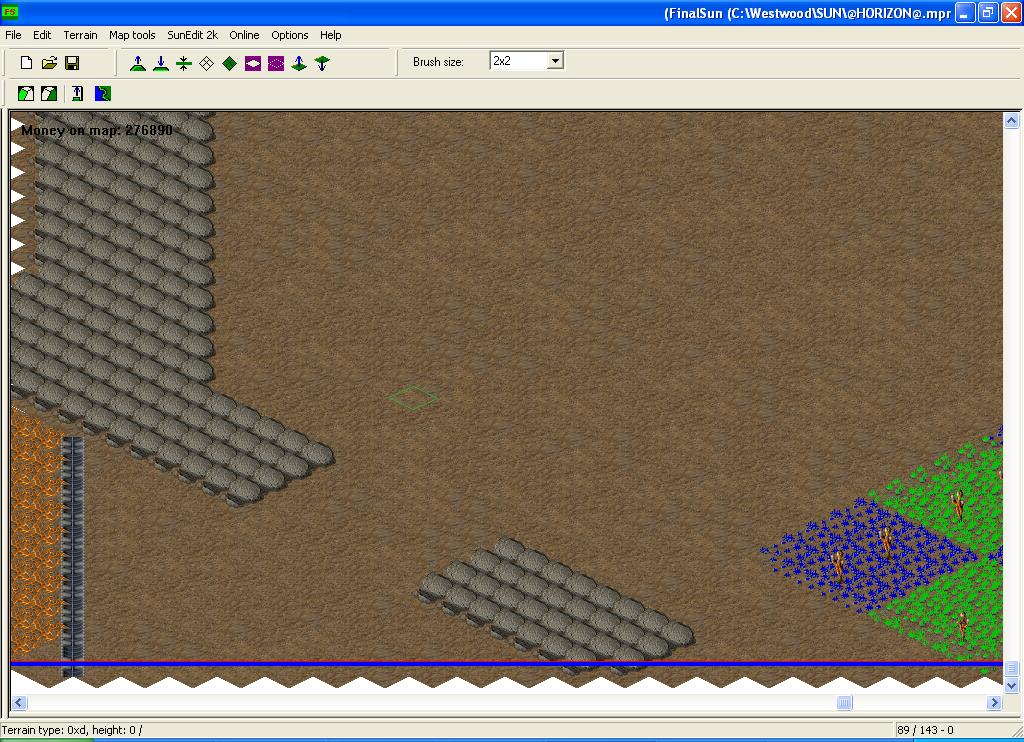1024x742 pixels.
Task: Expand the Brush size dropdown arrow
Action: click(x=555, y=61)
